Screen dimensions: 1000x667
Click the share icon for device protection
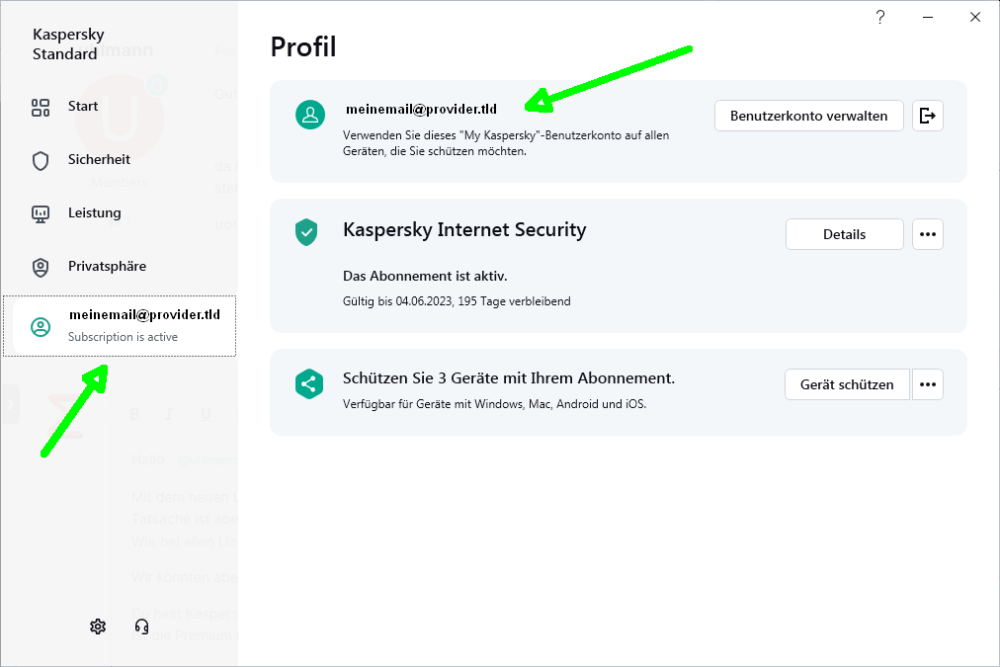pyautogui.click(x=309, y=384)
